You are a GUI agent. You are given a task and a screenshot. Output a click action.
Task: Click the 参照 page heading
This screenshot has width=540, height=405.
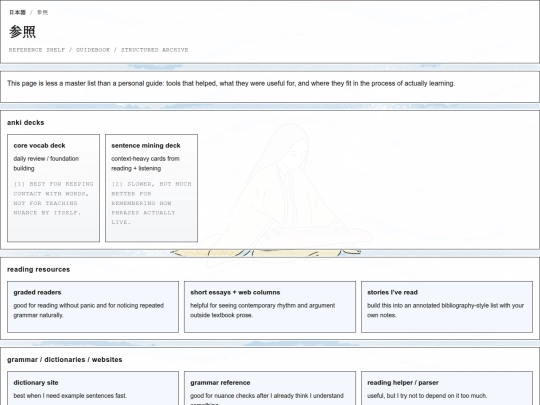pyautogui.click(x=22, y=32)
